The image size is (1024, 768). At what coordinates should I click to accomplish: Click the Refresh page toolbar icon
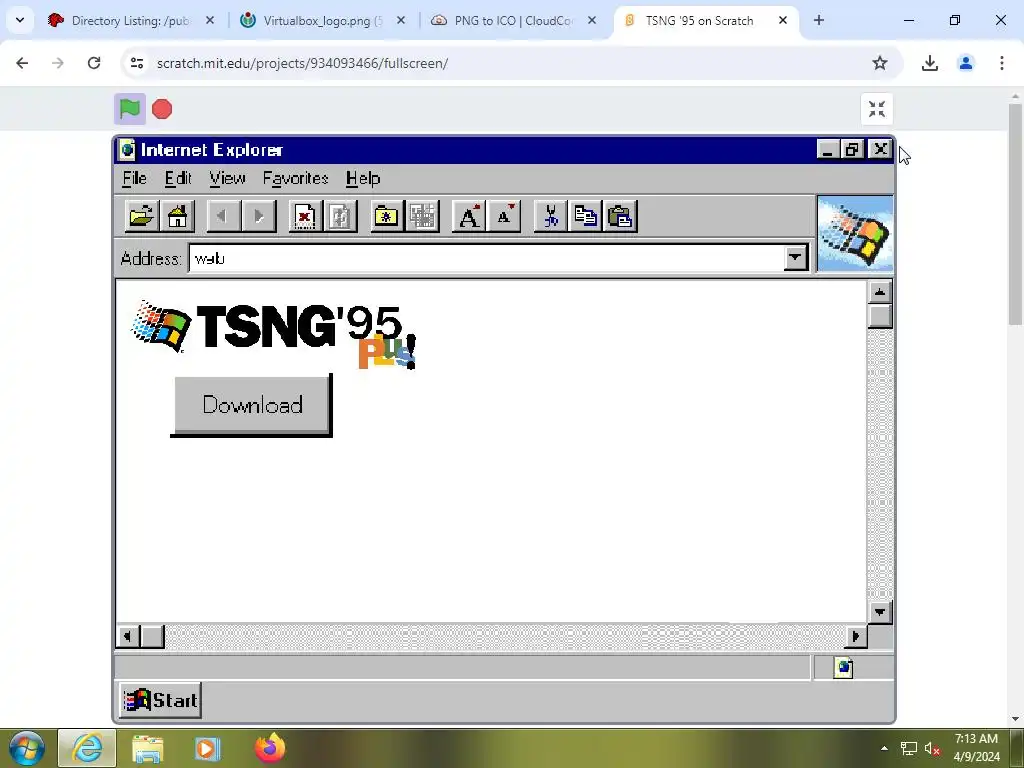click(341, 216)
